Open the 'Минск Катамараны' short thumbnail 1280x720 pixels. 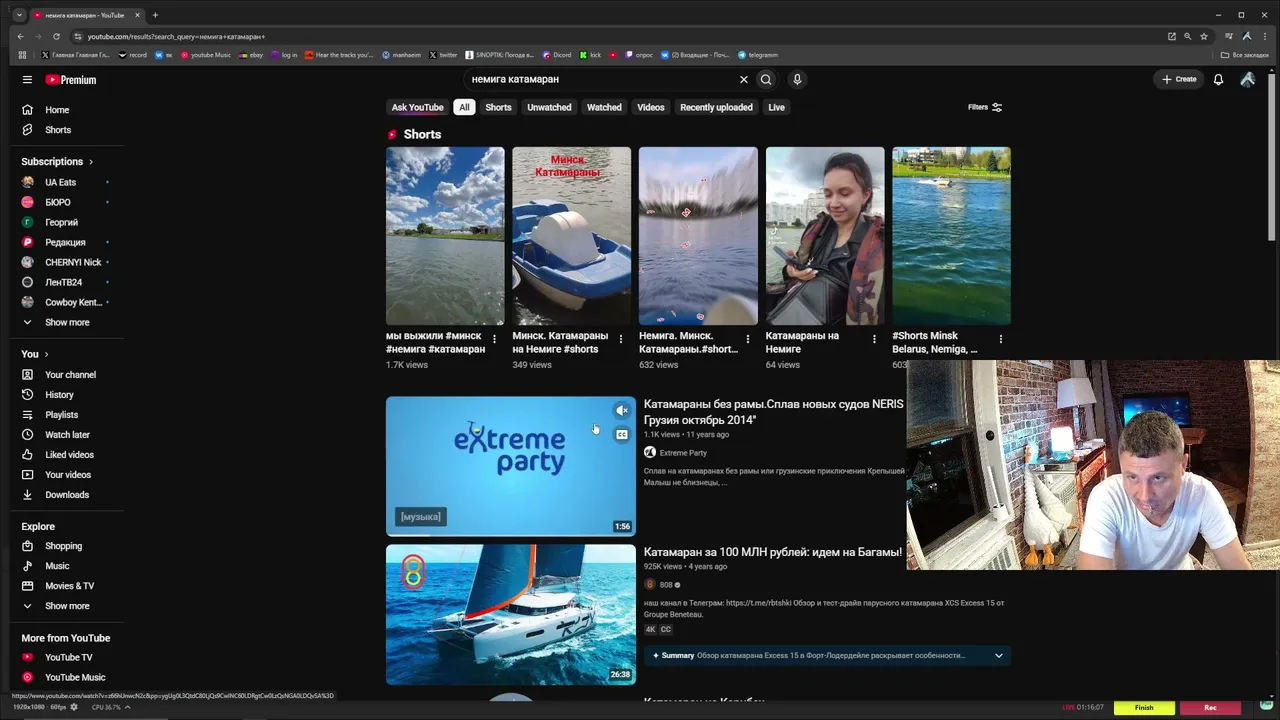[x=572, y=236]
